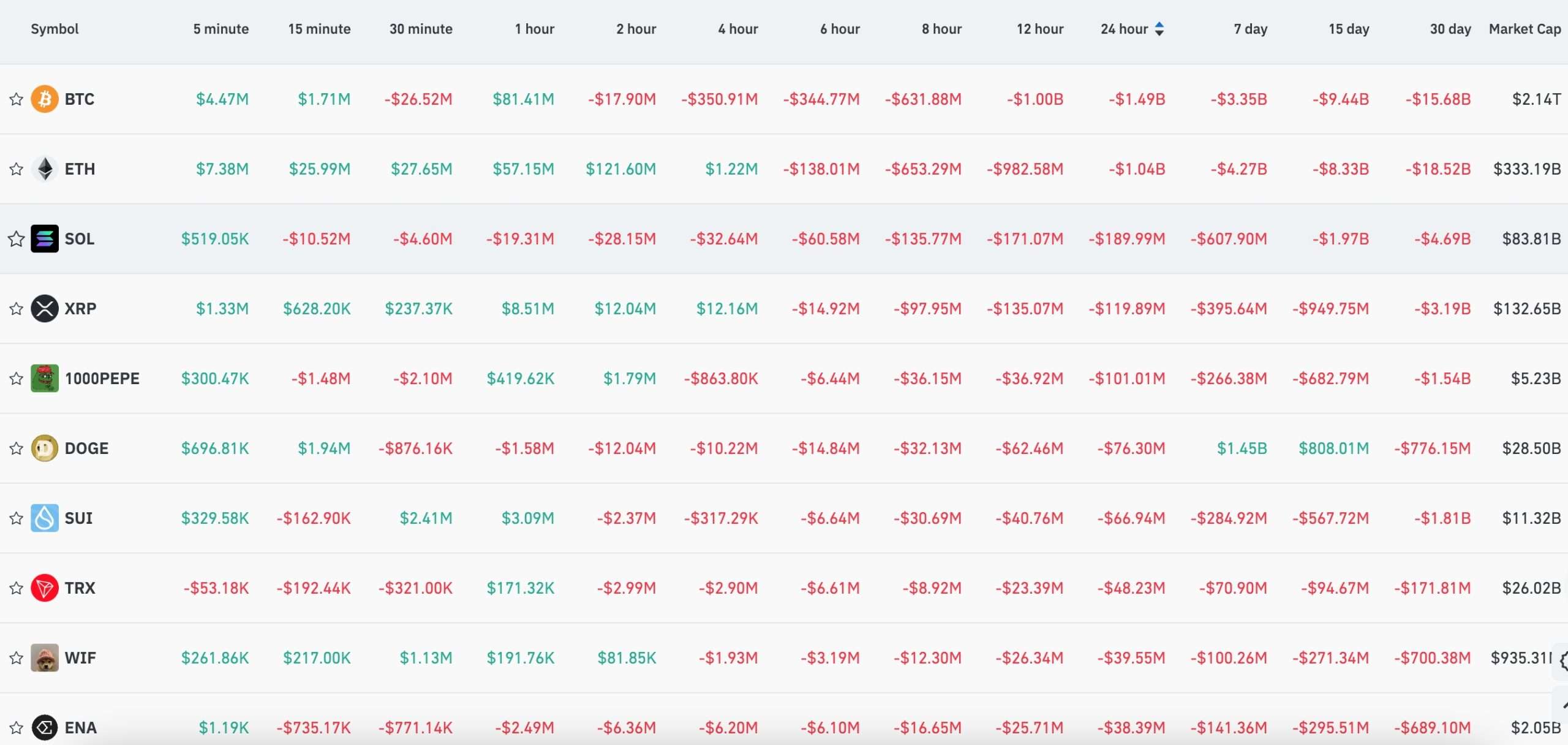Open the 1000PEPE symbol link
The image size is (1568, 745).
pyautogui.click(x=102, y=378)
